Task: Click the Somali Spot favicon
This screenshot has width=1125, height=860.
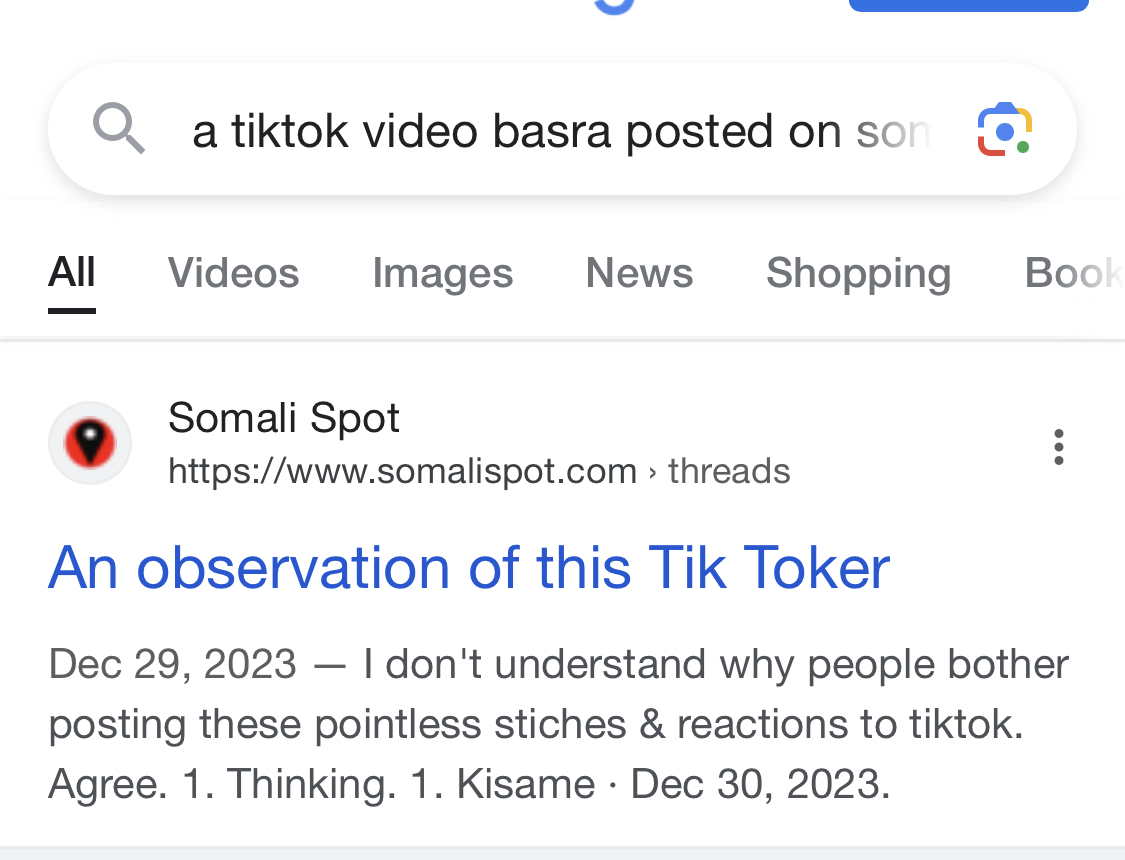Action: point(90,443)
